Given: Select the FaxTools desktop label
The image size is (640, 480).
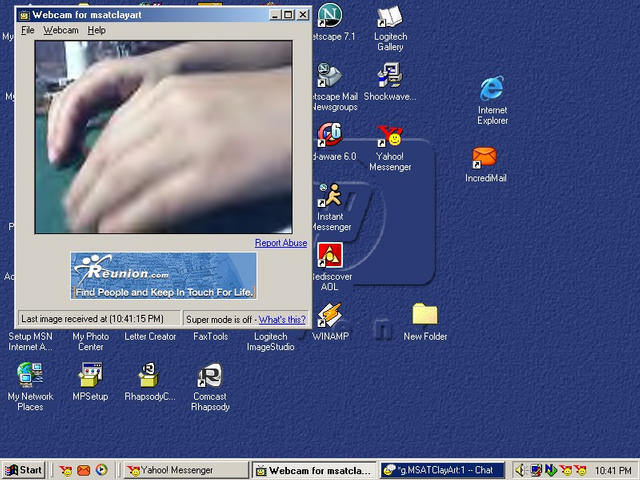Looking at the screenshot, I should pos(210,337).
